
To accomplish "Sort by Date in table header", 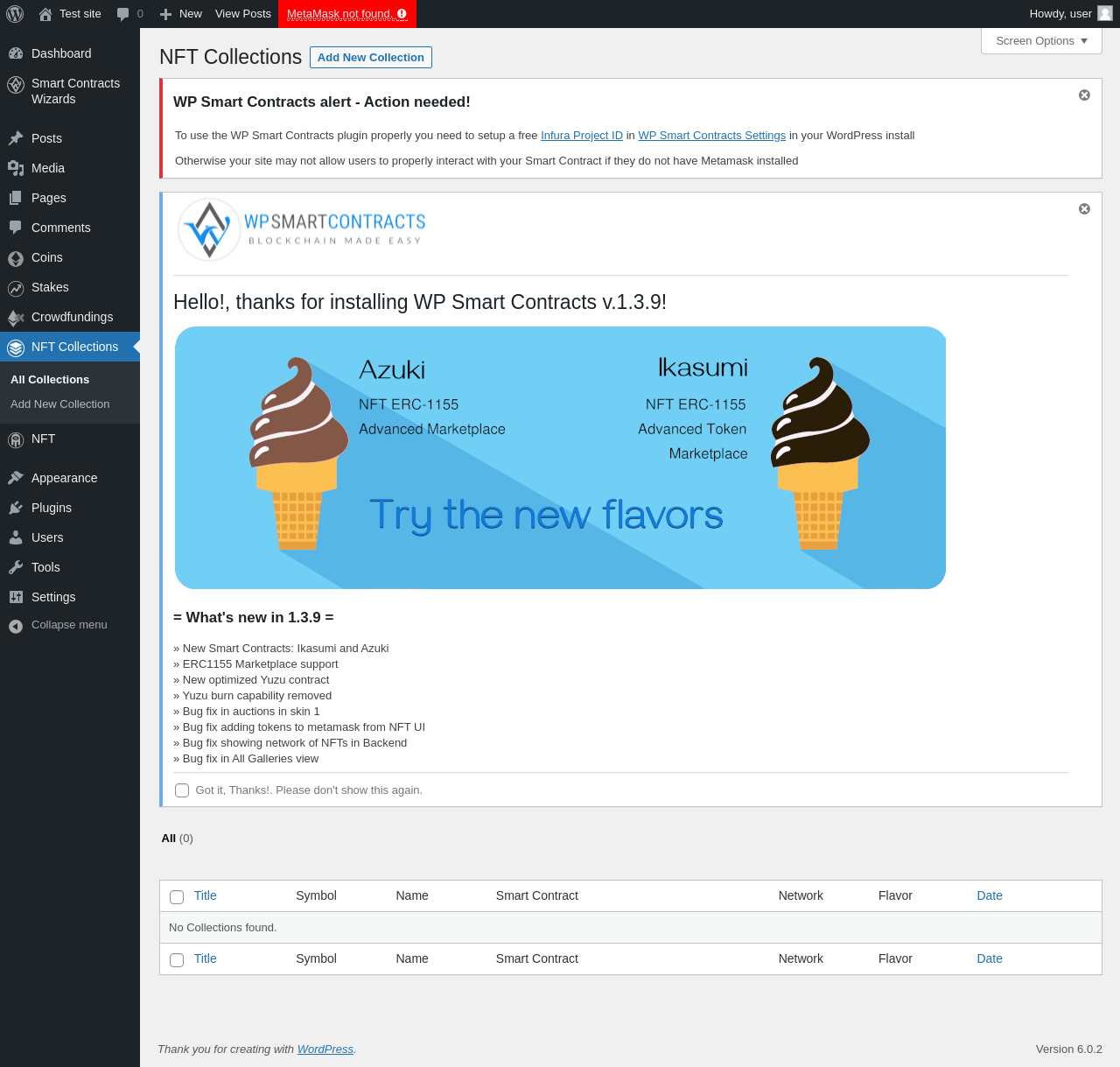I will click(990, 895).
